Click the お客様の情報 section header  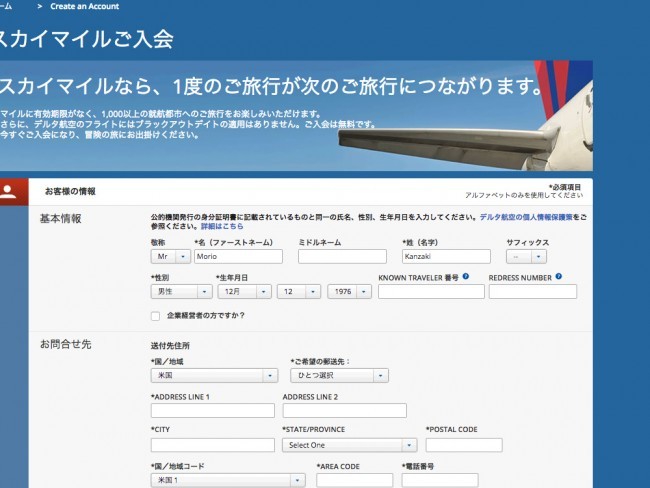(70, 191)
